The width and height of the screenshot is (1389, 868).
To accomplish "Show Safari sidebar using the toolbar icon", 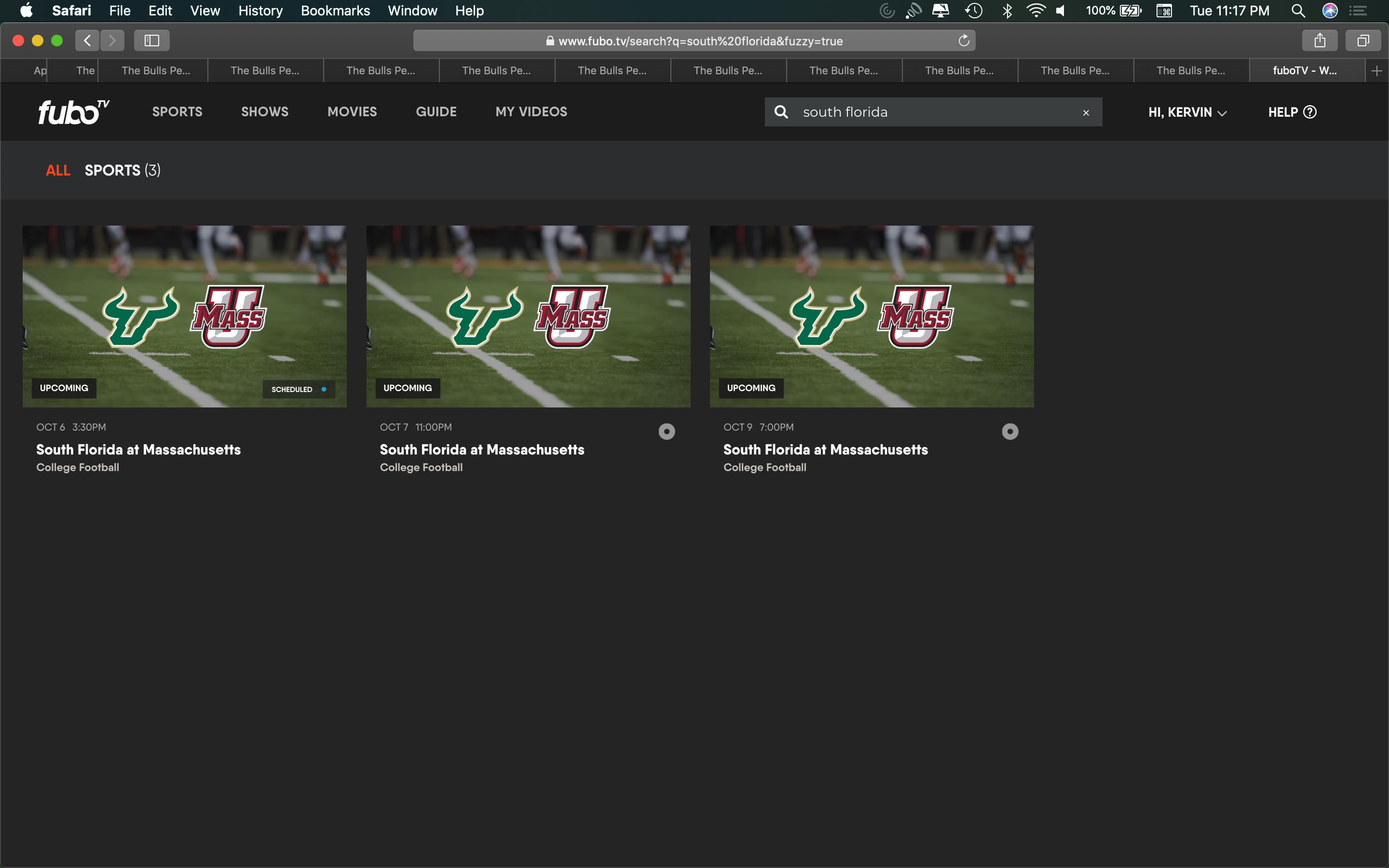I will (151, 41).
